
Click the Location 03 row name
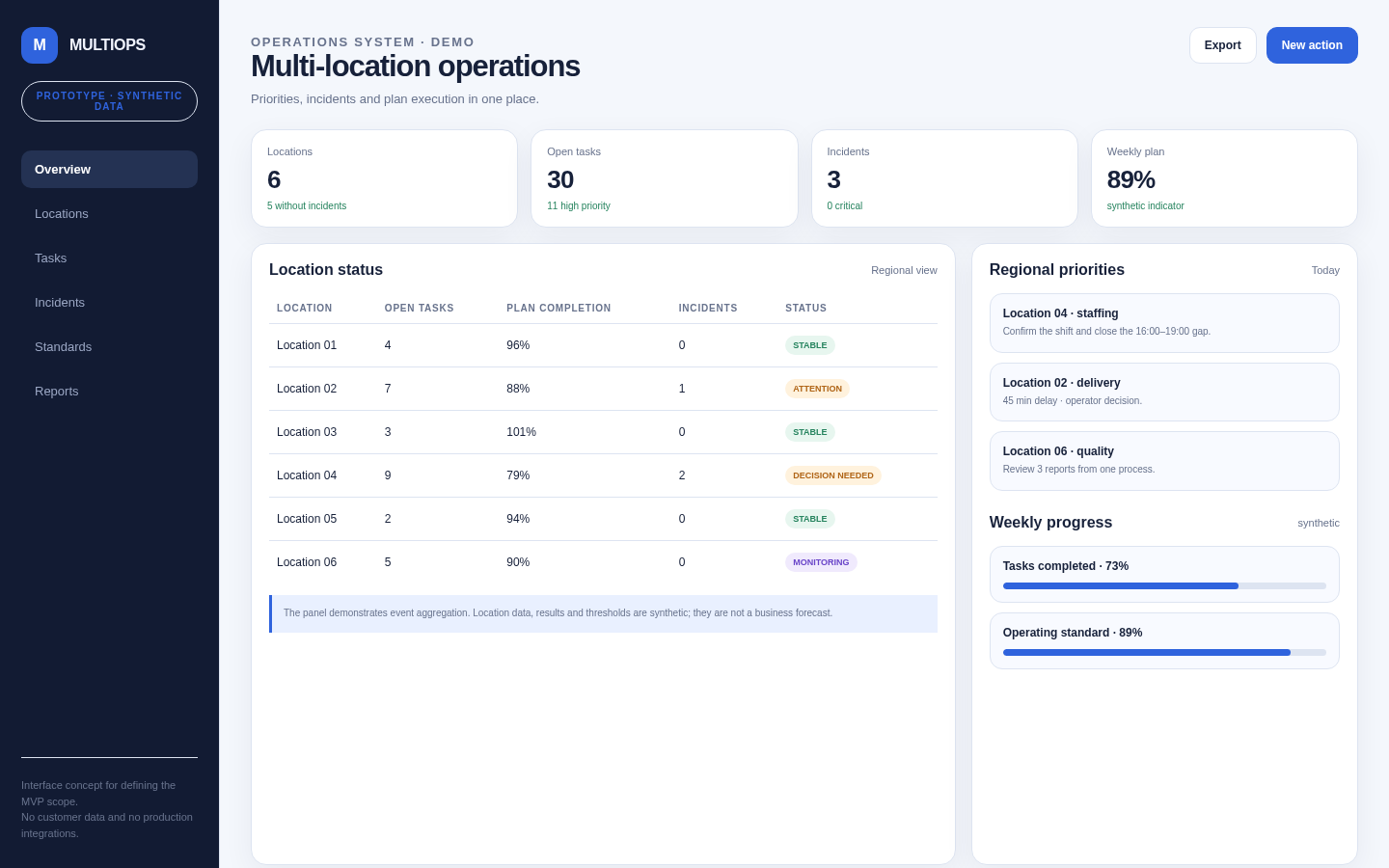coord(307,432)
